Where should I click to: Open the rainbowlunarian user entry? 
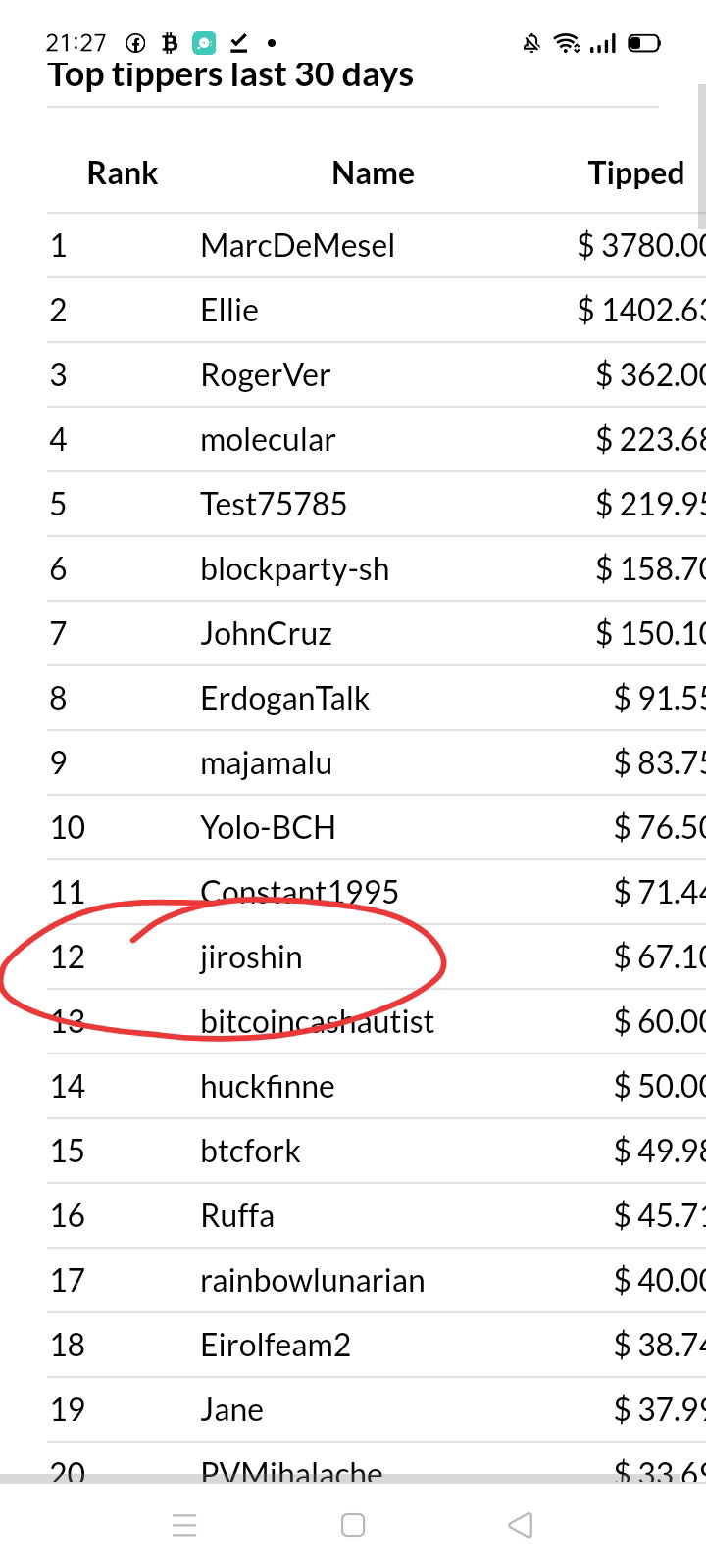pos(312,1280)
